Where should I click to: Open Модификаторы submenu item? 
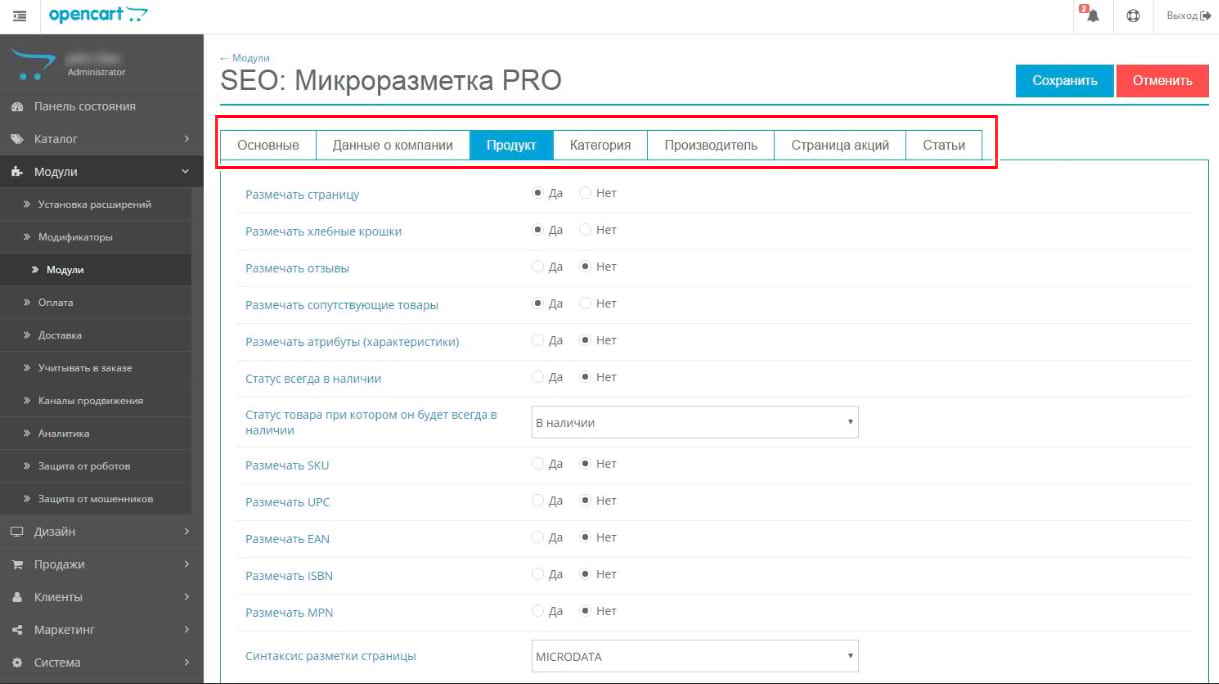point(96,237)
